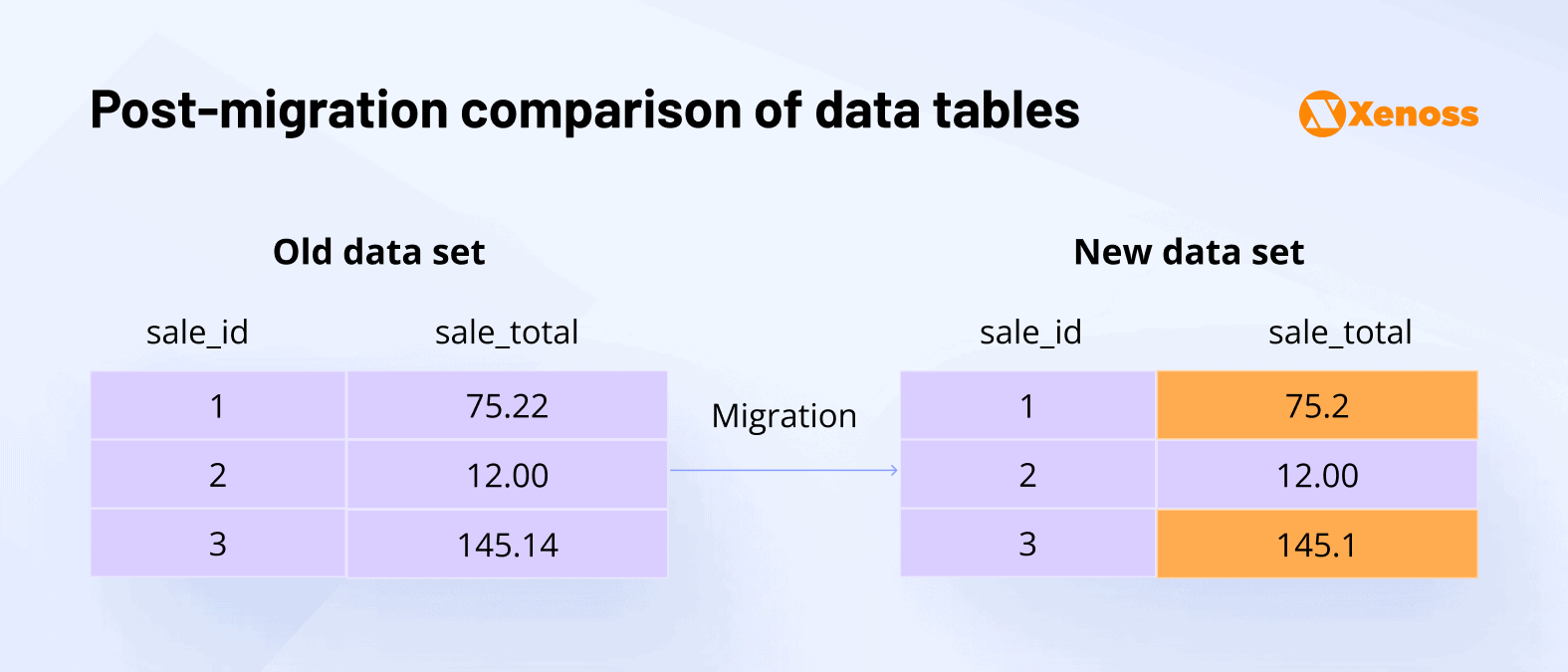This screenshot has width=1568, height=672.
Task: Select the New data set heading
Action: click(1188, 252)
